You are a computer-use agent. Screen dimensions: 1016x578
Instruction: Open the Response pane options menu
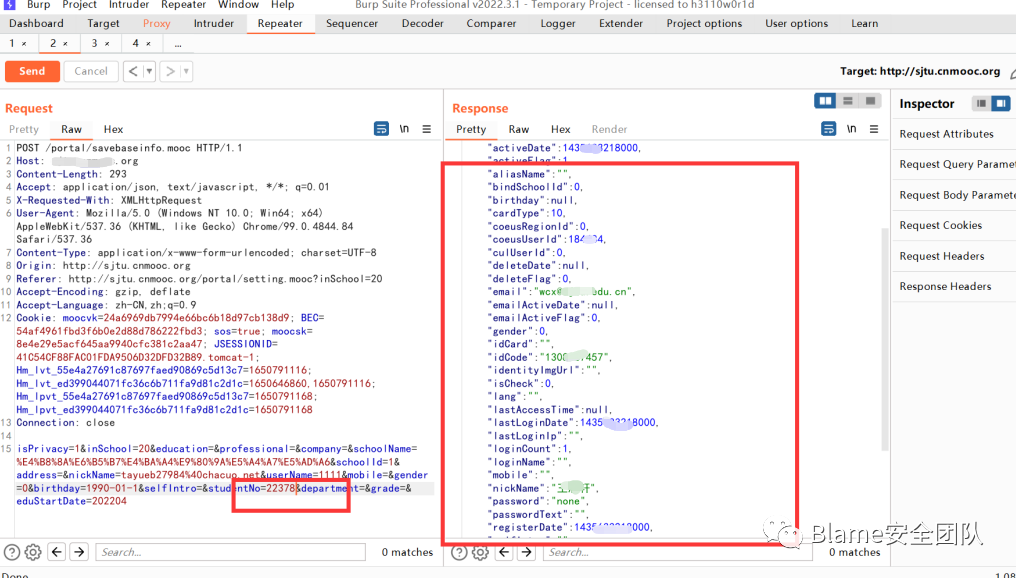[873, 129]
